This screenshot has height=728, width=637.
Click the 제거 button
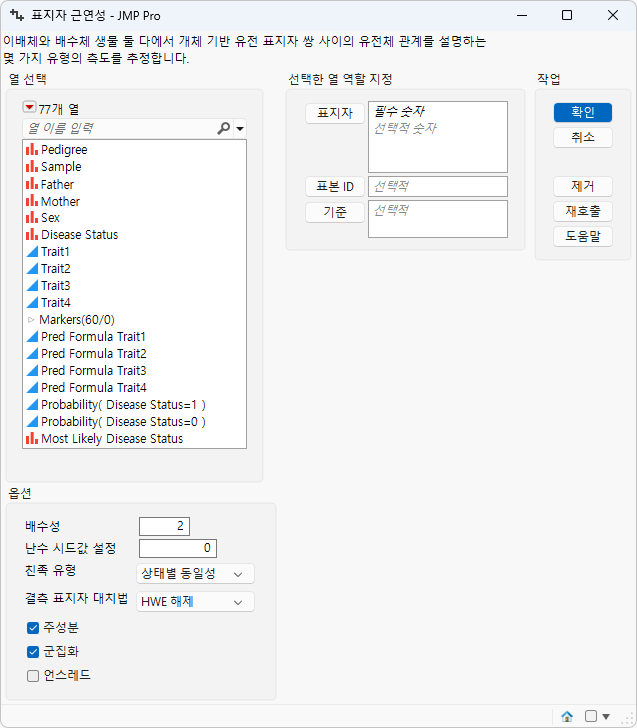(x=583, y=187)
